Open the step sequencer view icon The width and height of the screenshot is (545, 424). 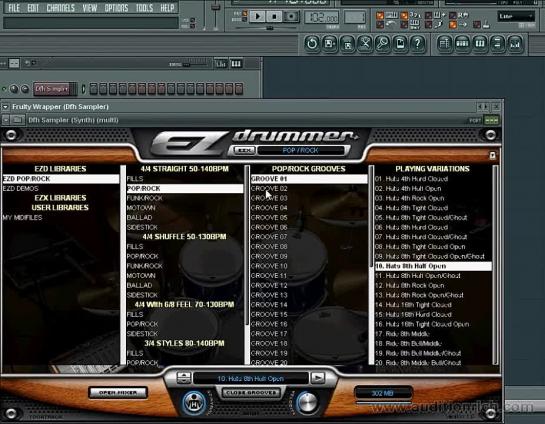coord(462,44)
